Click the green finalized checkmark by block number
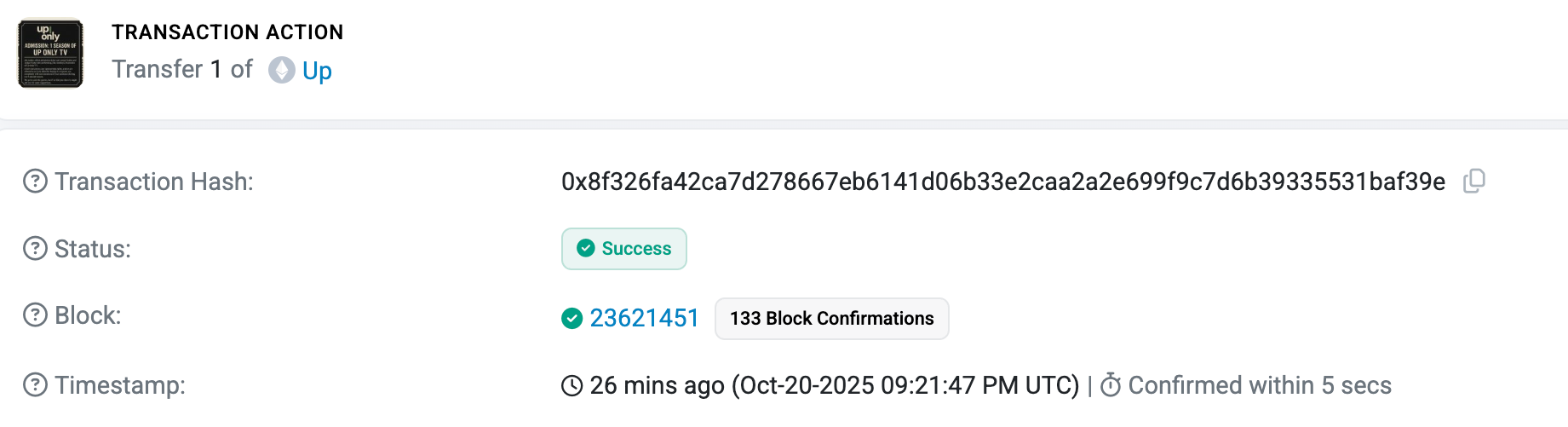Image resolution: width=1568 pixels, height=427 pixels. (572, 319)
